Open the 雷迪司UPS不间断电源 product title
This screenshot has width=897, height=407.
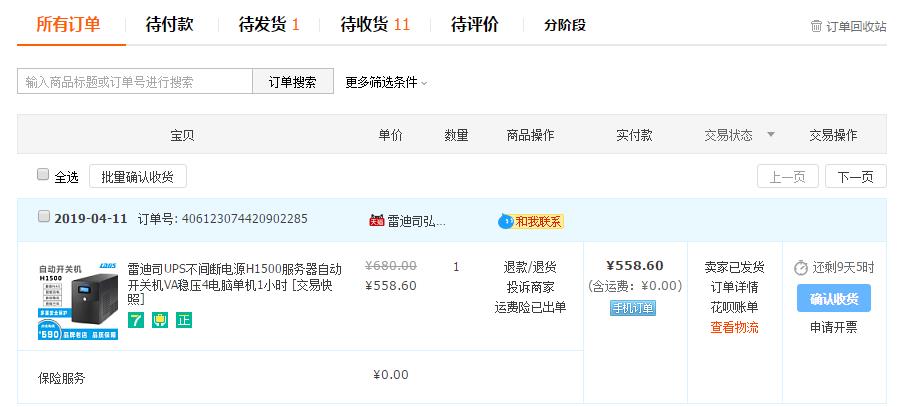coord(235,276)
